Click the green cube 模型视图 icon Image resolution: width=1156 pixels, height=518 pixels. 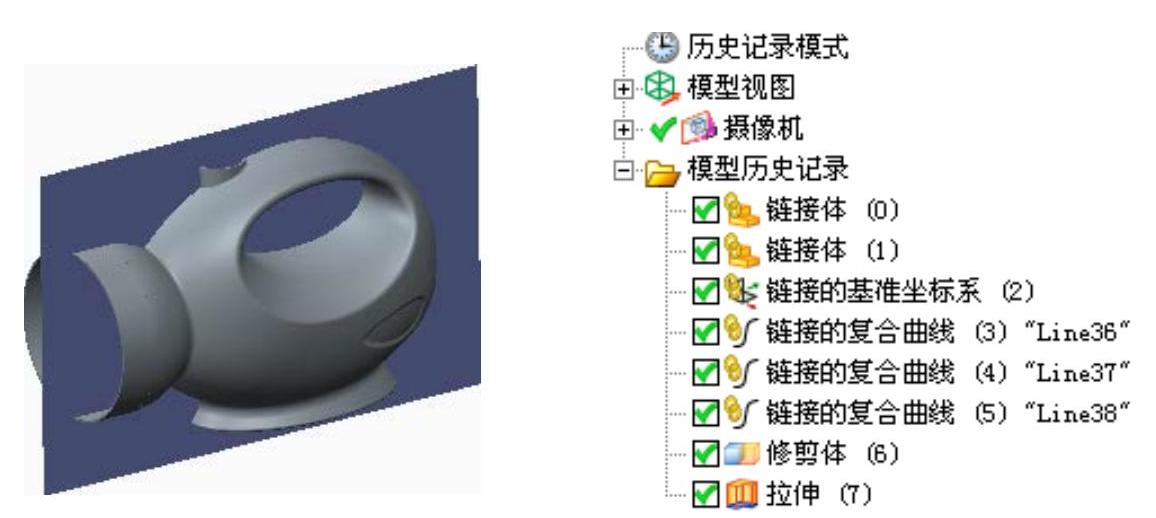661,88
